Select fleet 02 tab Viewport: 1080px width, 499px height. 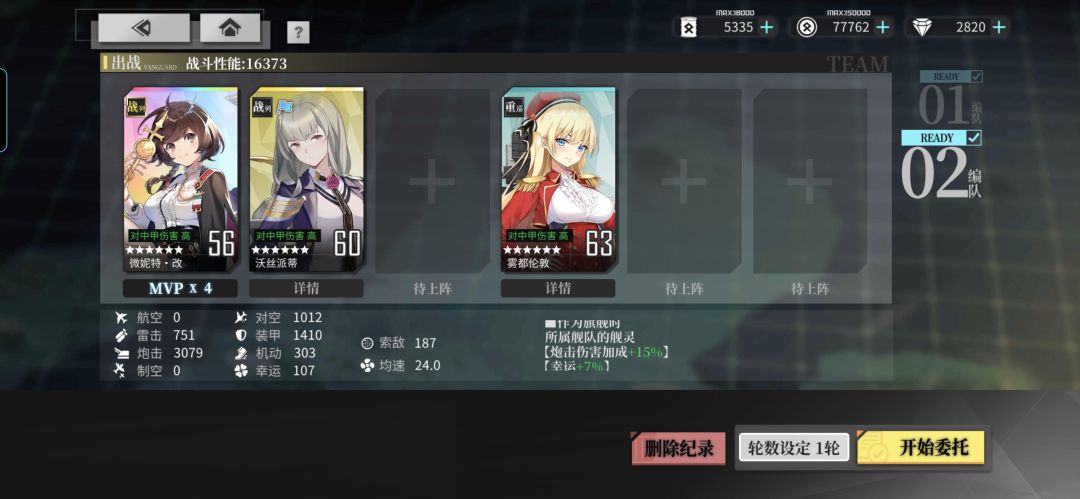(x=941, y=165)
